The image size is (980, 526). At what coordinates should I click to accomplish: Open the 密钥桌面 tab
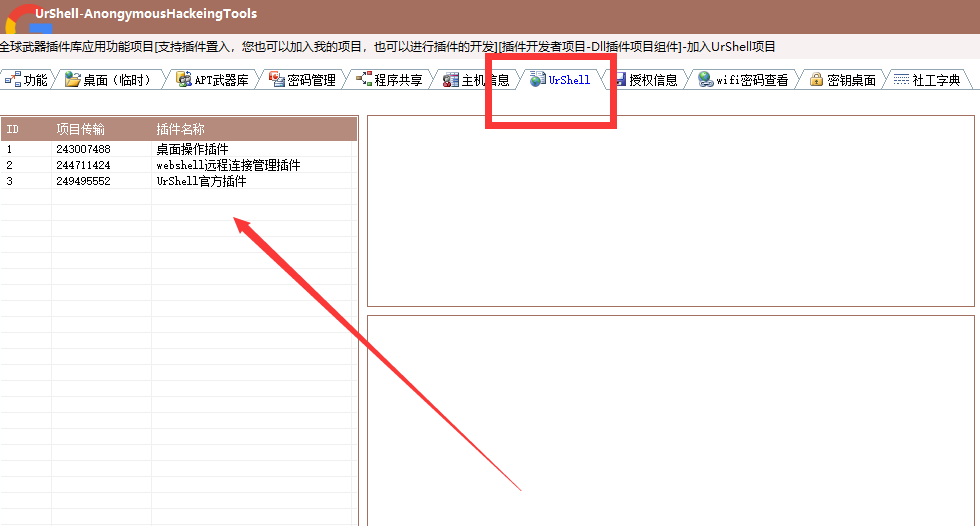843,80
